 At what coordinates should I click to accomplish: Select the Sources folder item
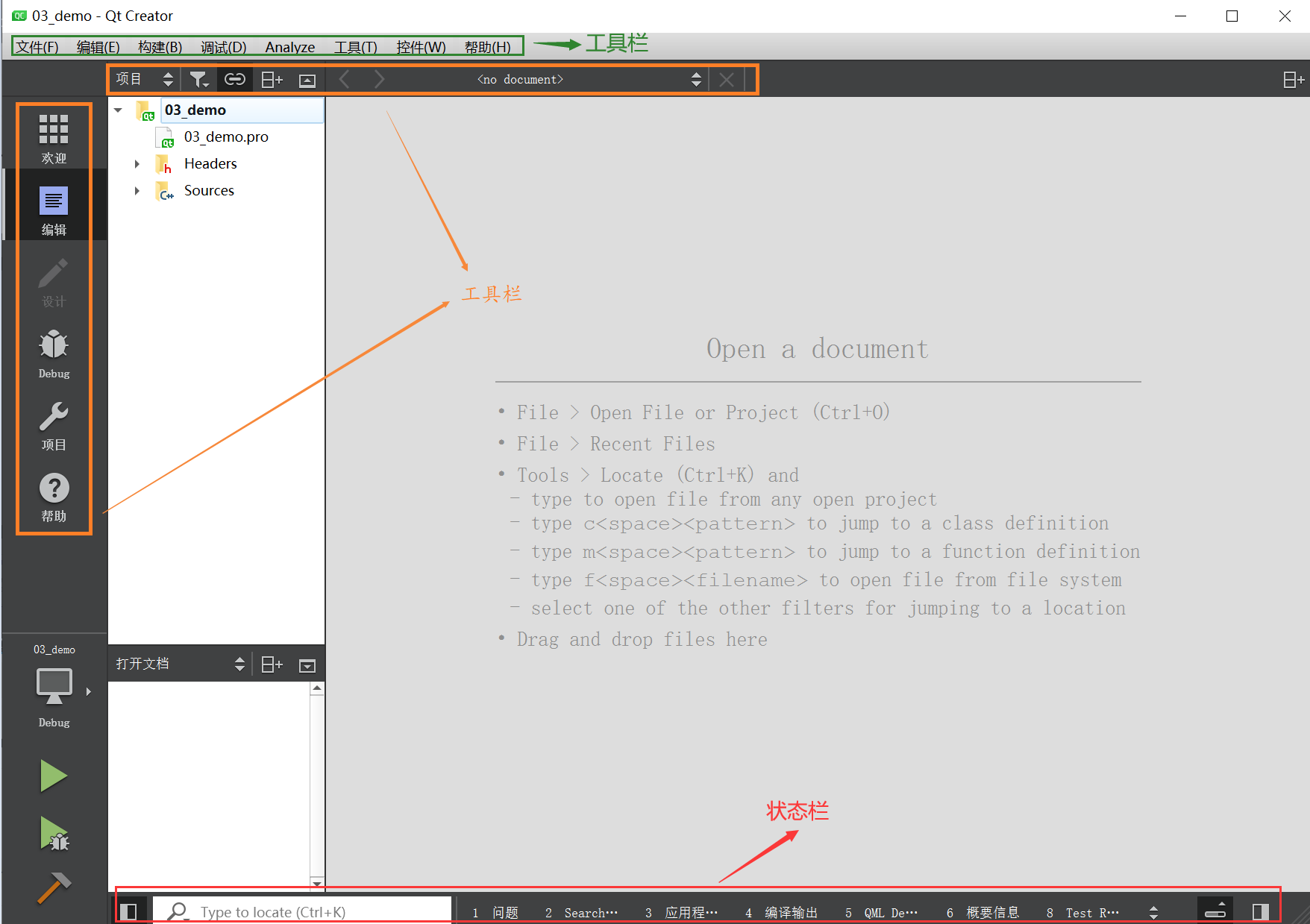click(x=209, y=190)
